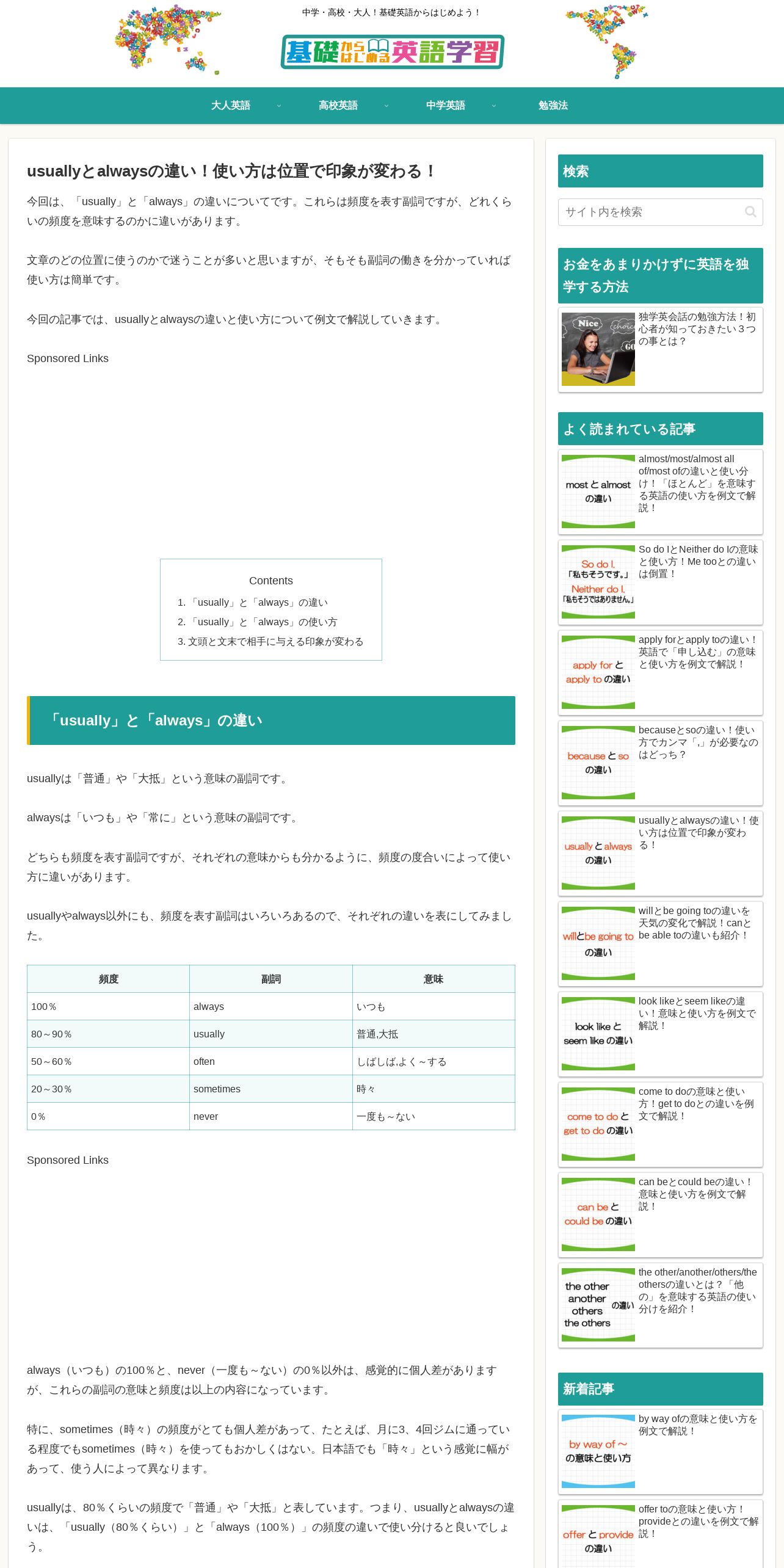The image size is (784, 1568).
Task: Click the look like と seem like thumbnail
Action: pyautogui.click(x=598, y=1034)
